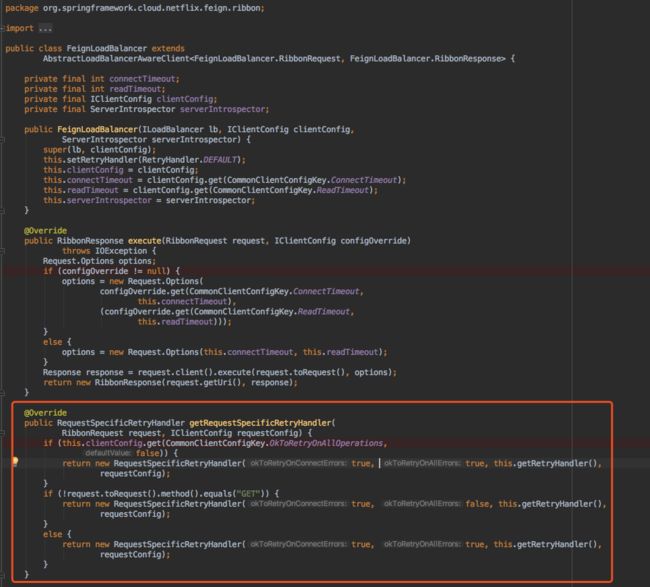Click ReadTimeout key in the constructor assignment

point(342,190)
